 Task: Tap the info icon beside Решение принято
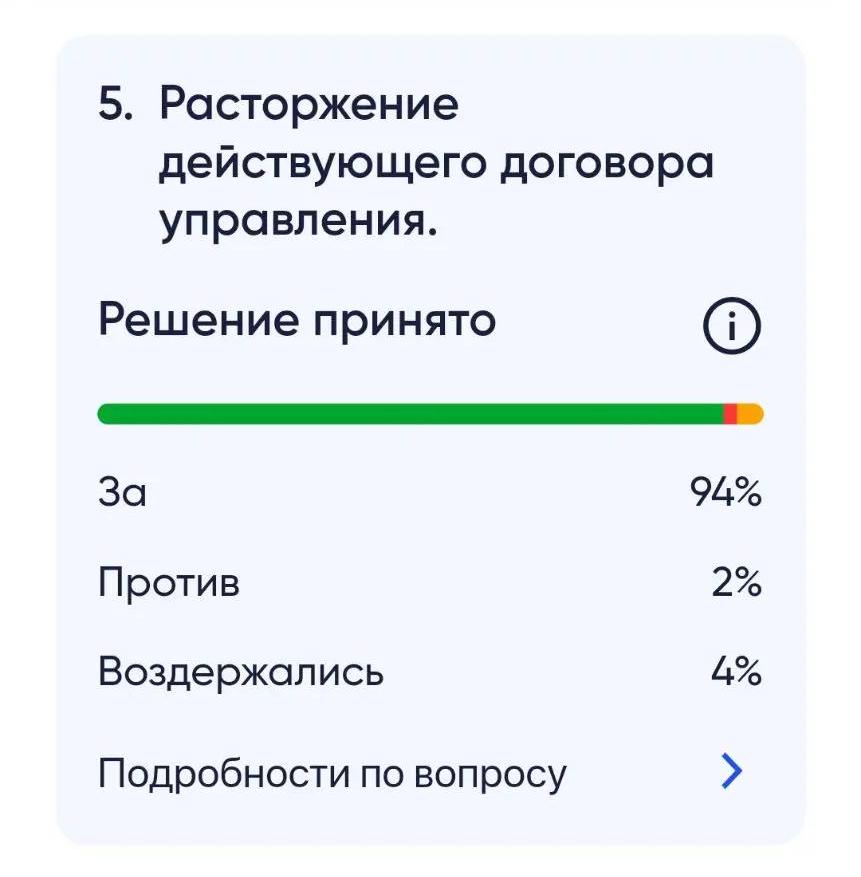(732, 326)
